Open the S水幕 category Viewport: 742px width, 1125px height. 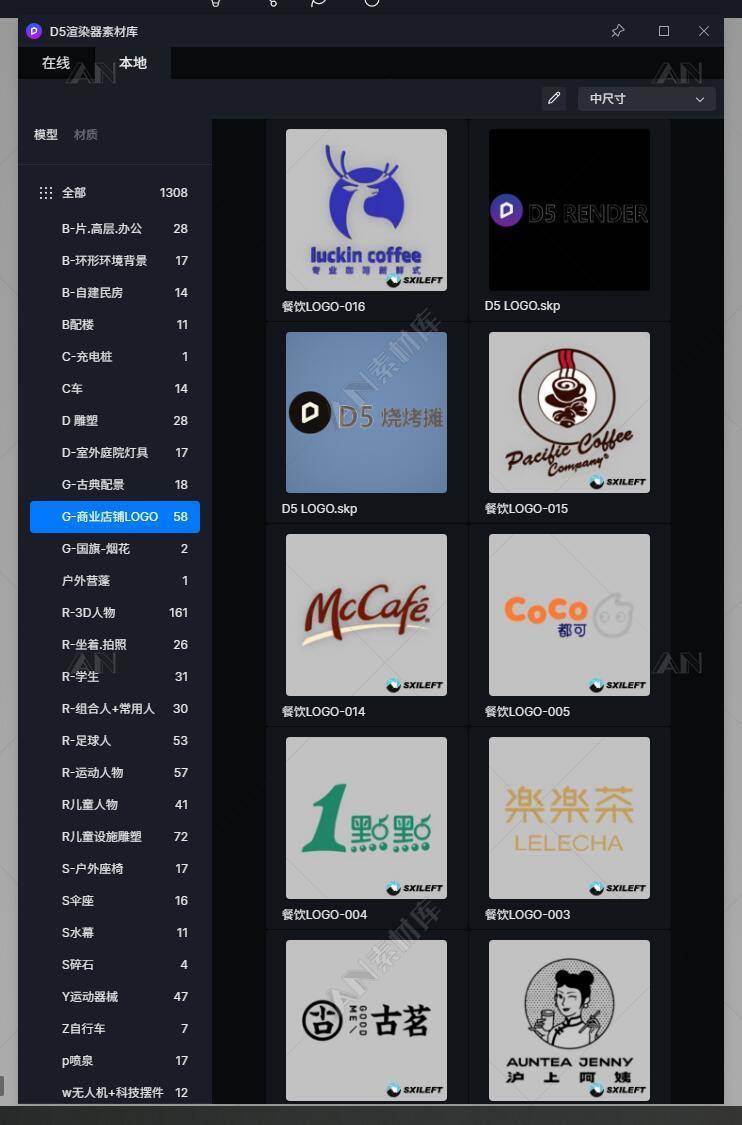pos(115,933)
